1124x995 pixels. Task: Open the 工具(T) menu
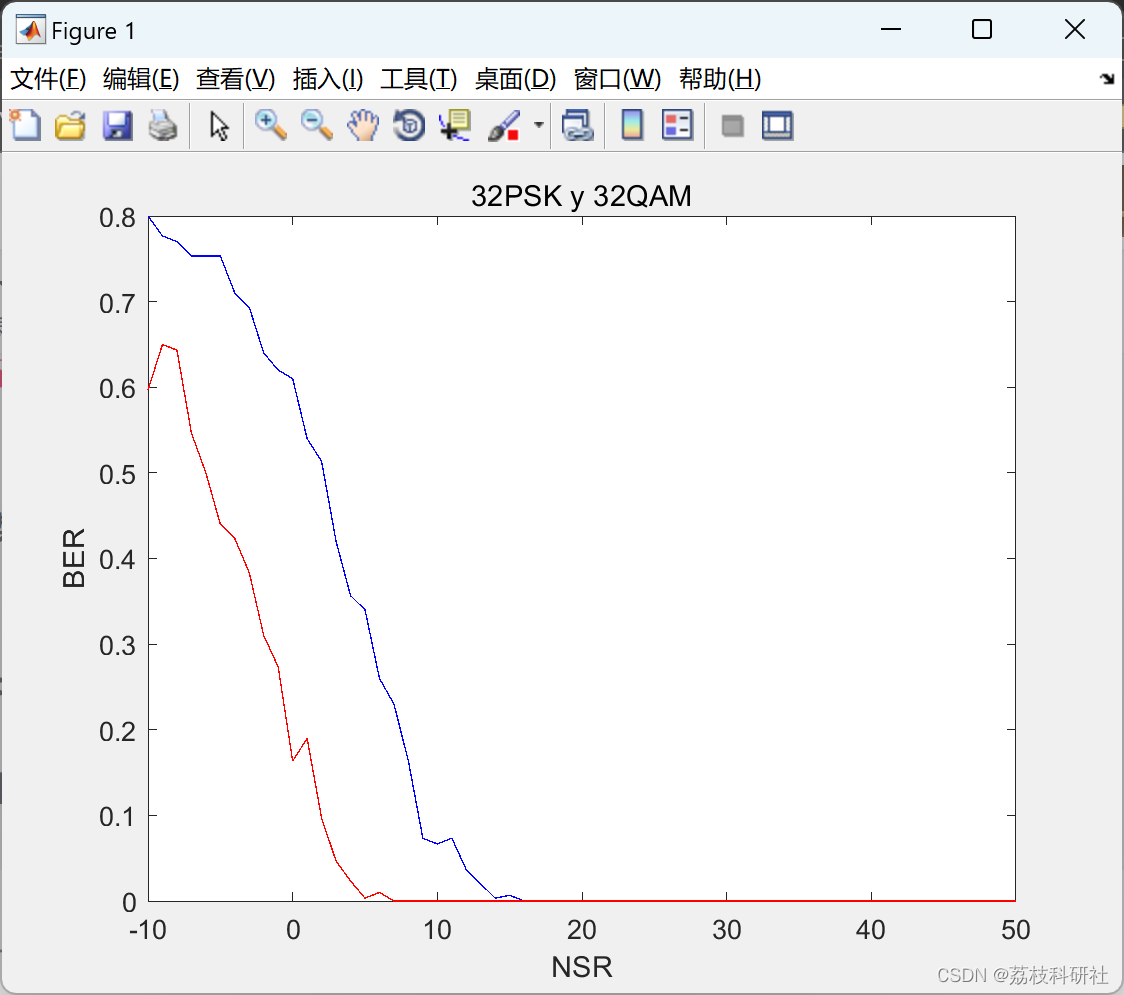point(418,79)
